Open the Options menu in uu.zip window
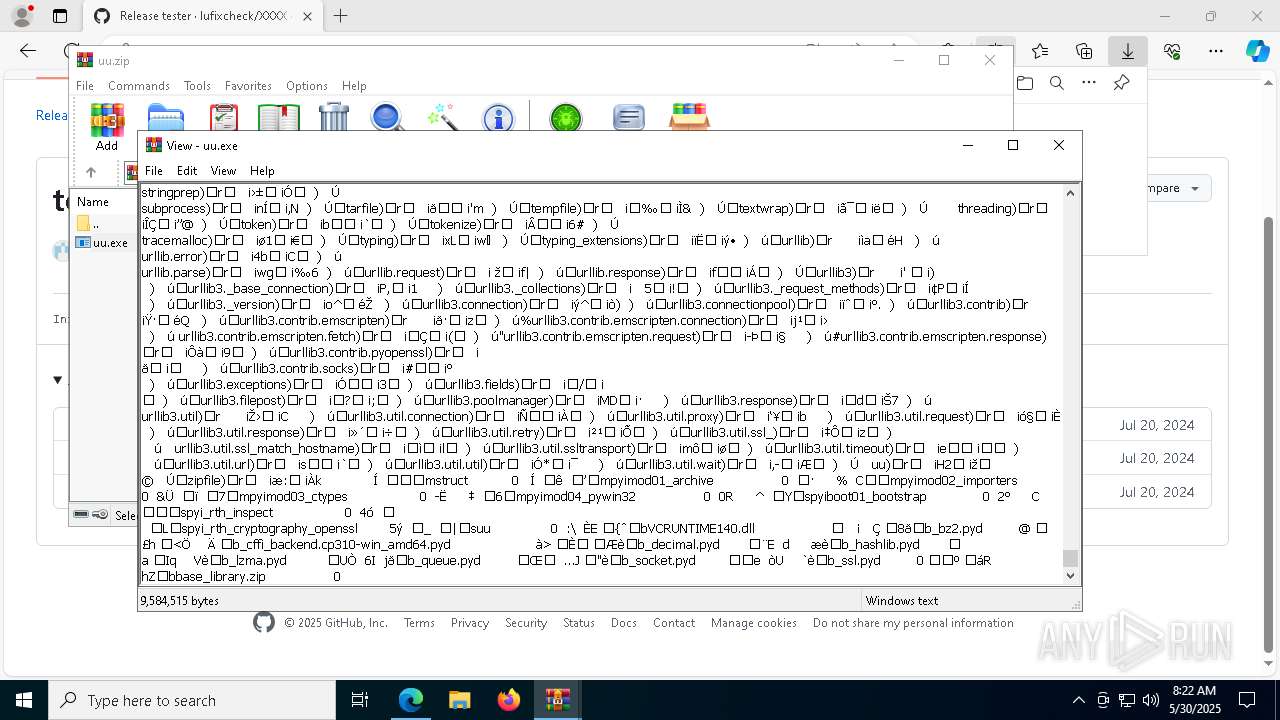 pyautogui.click(x=307, y=86)
